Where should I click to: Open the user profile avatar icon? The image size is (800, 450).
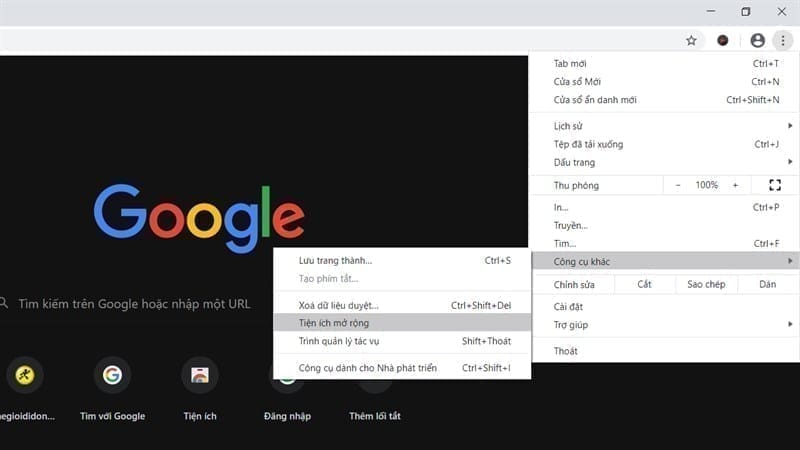click(757, 40)
